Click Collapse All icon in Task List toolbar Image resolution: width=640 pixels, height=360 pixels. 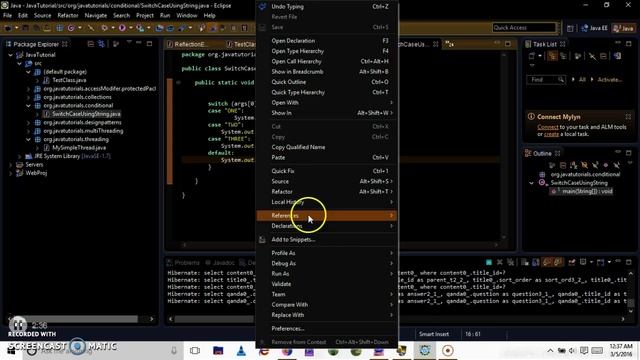pyautogui.click(x=603, y=56)
